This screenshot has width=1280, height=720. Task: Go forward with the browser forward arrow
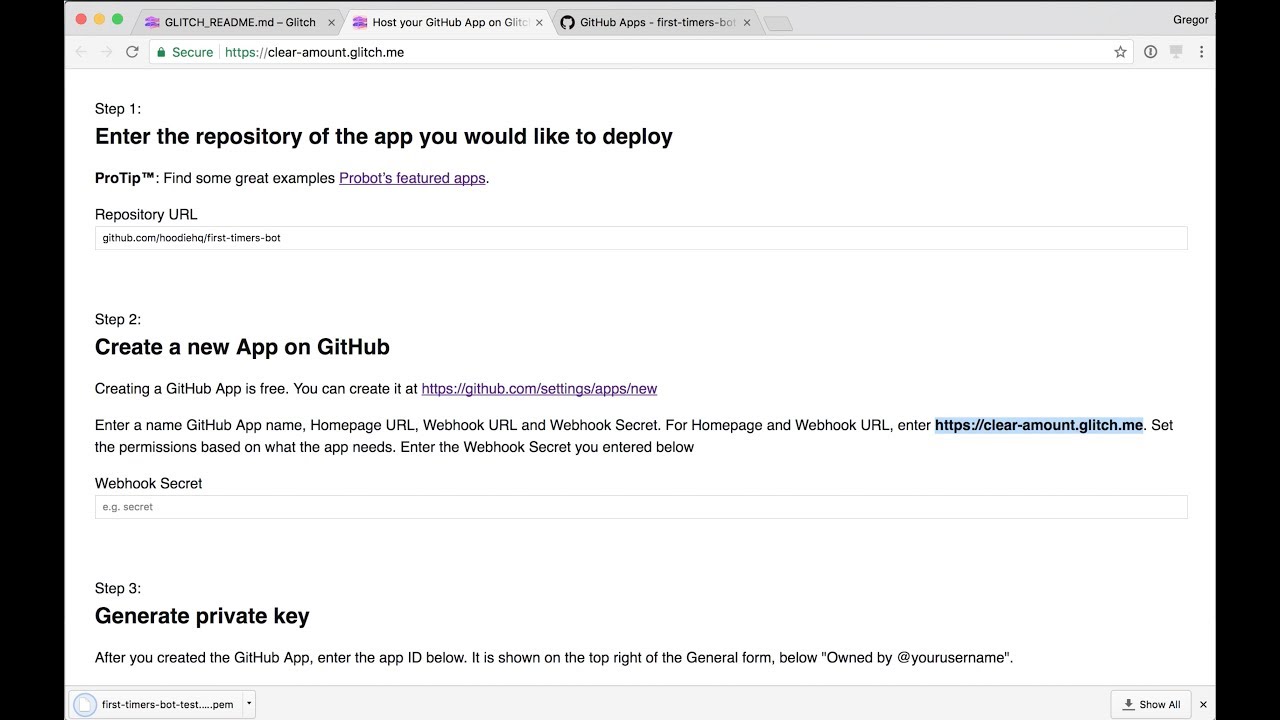(x=106, y=52)
